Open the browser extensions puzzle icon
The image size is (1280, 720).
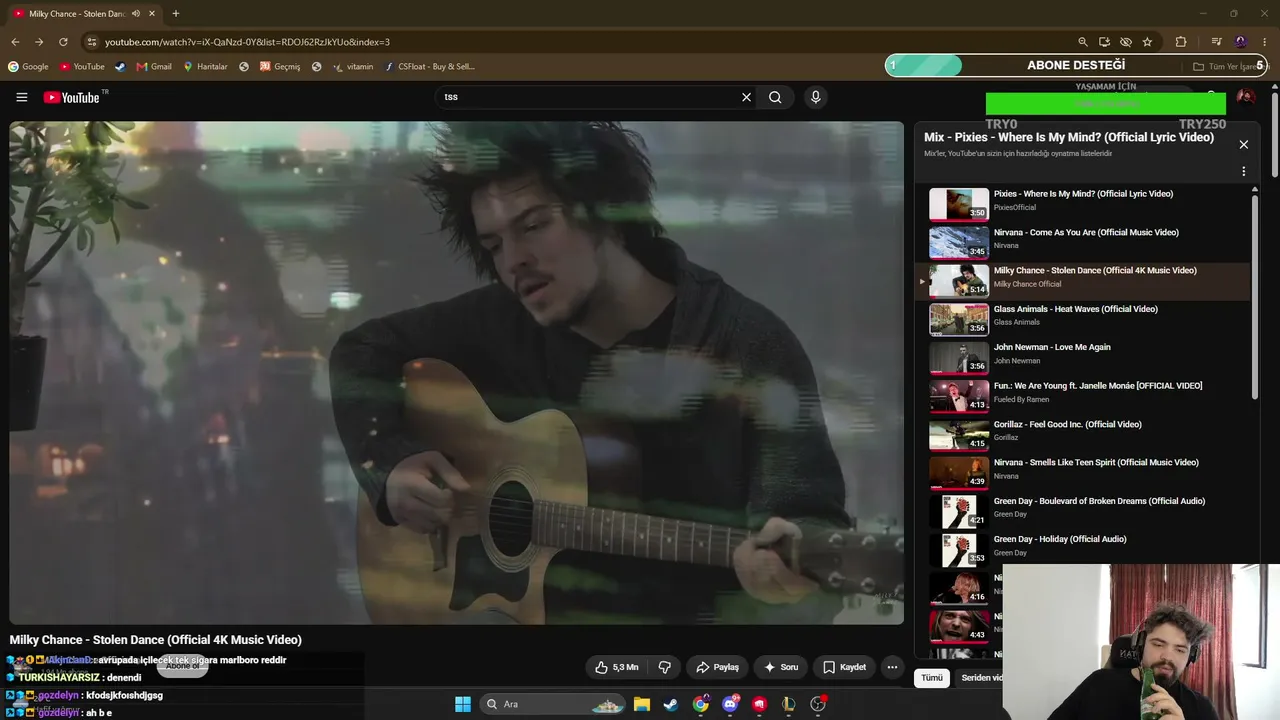coord(1181,42)
